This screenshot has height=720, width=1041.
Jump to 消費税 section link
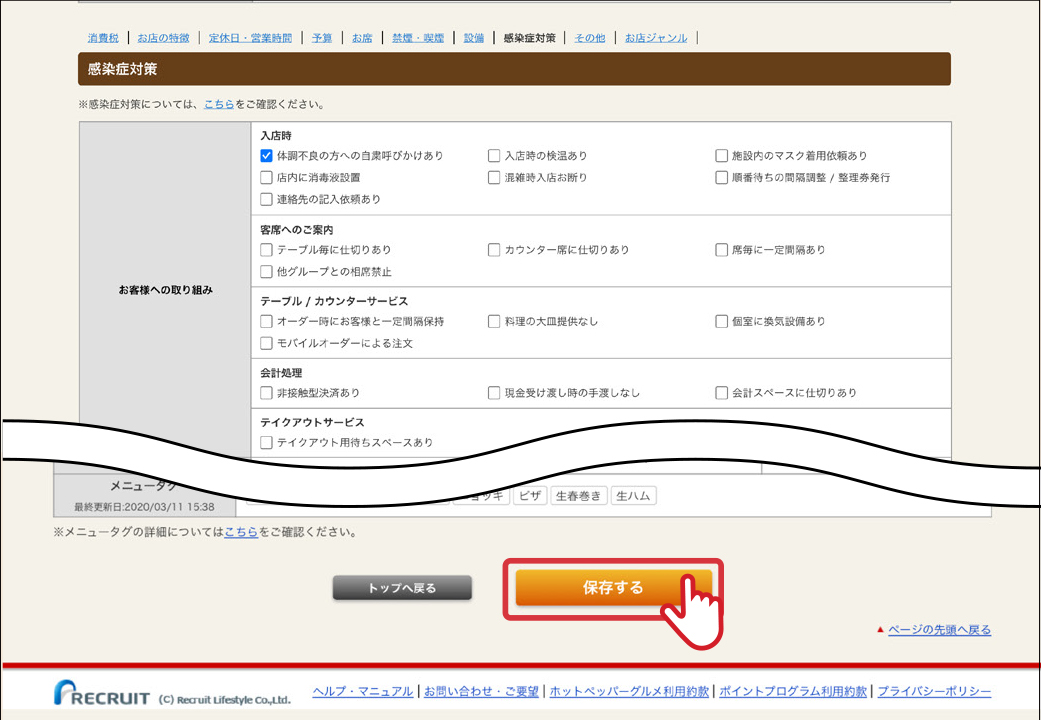coord(103,38)
